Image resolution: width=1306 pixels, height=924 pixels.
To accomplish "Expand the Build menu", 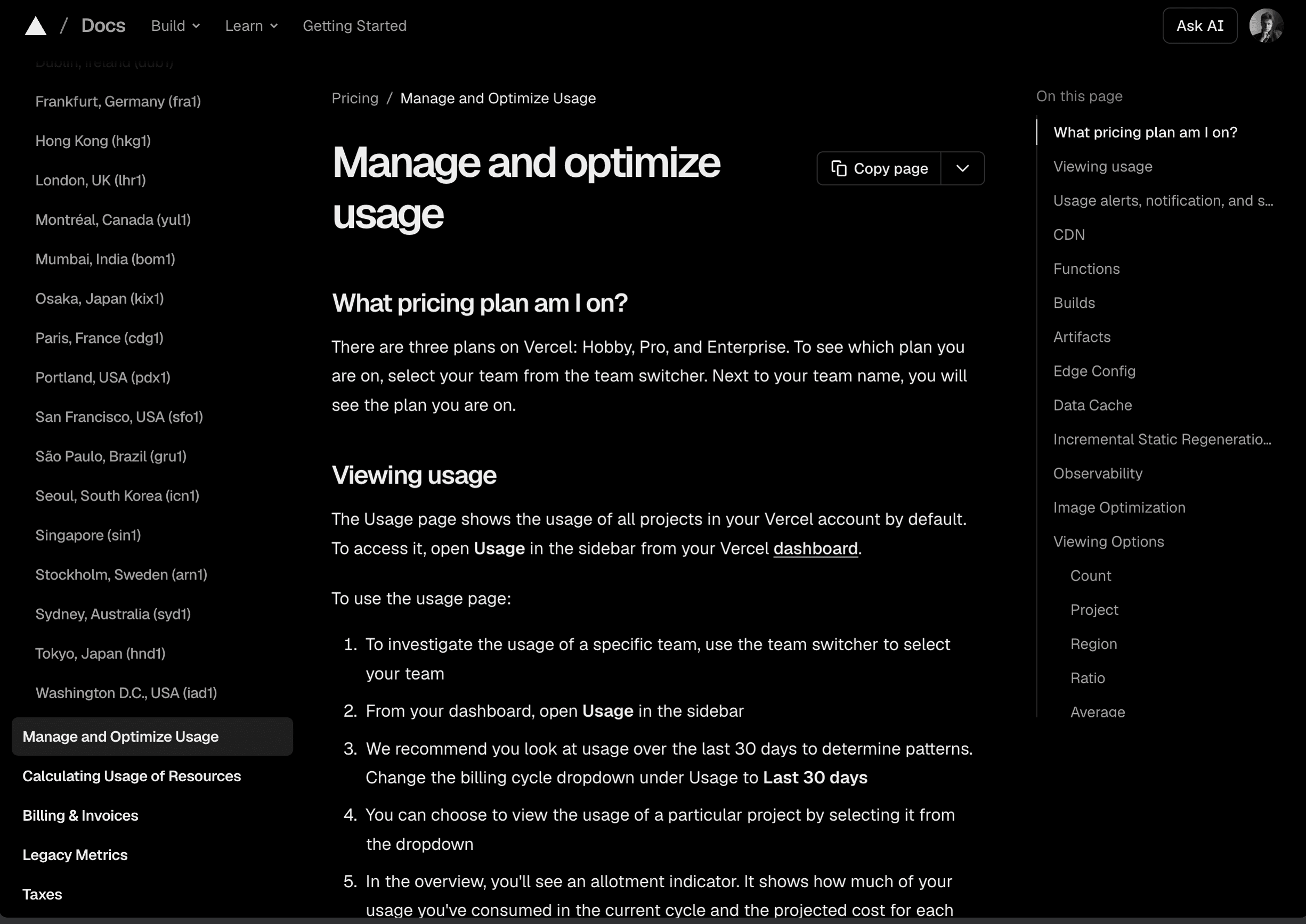I will click(175, 26).
